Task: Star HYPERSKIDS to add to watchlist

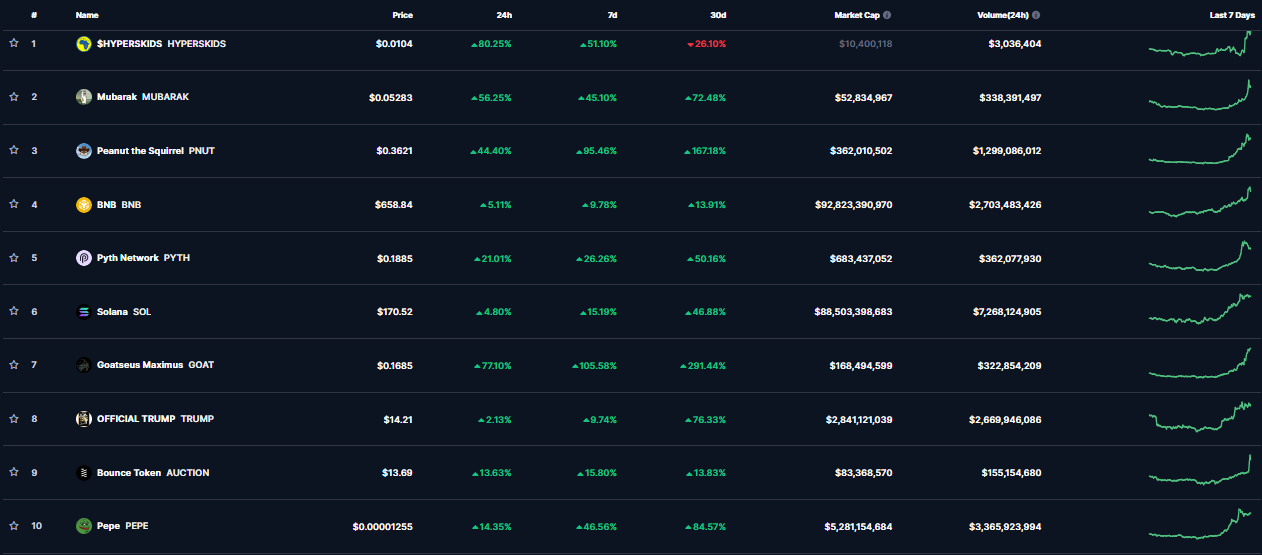Action: pyautogui.click(x=14, y=44)
